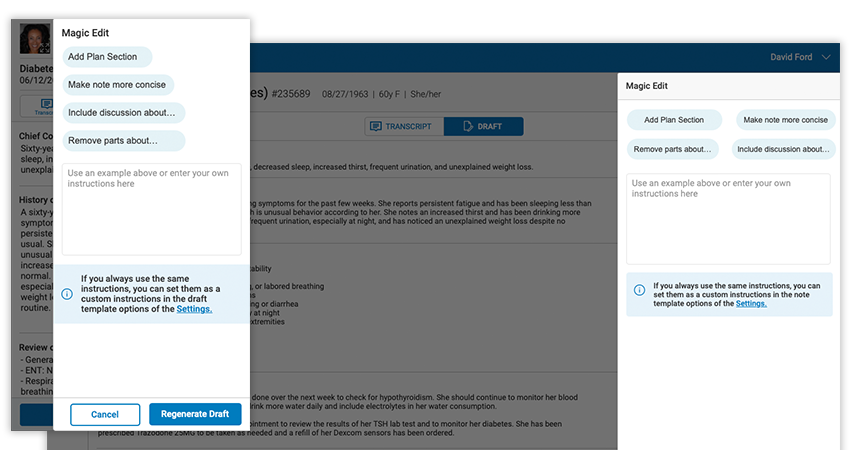
Task: Click the Regenerate Draft button
Action: [195, 414]
